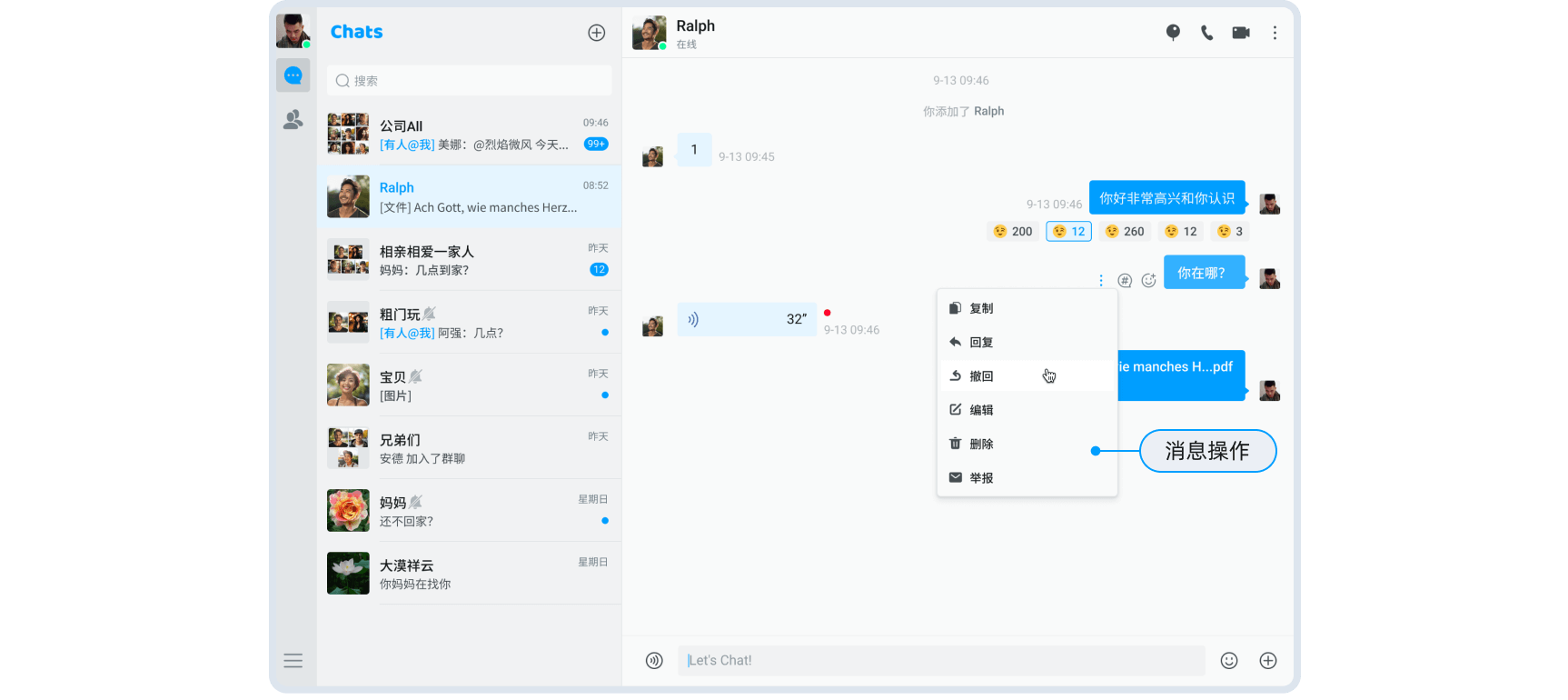Open the manches H...pdf file message
Viewport: 1568px width, 700px height.
point(1181,375)
